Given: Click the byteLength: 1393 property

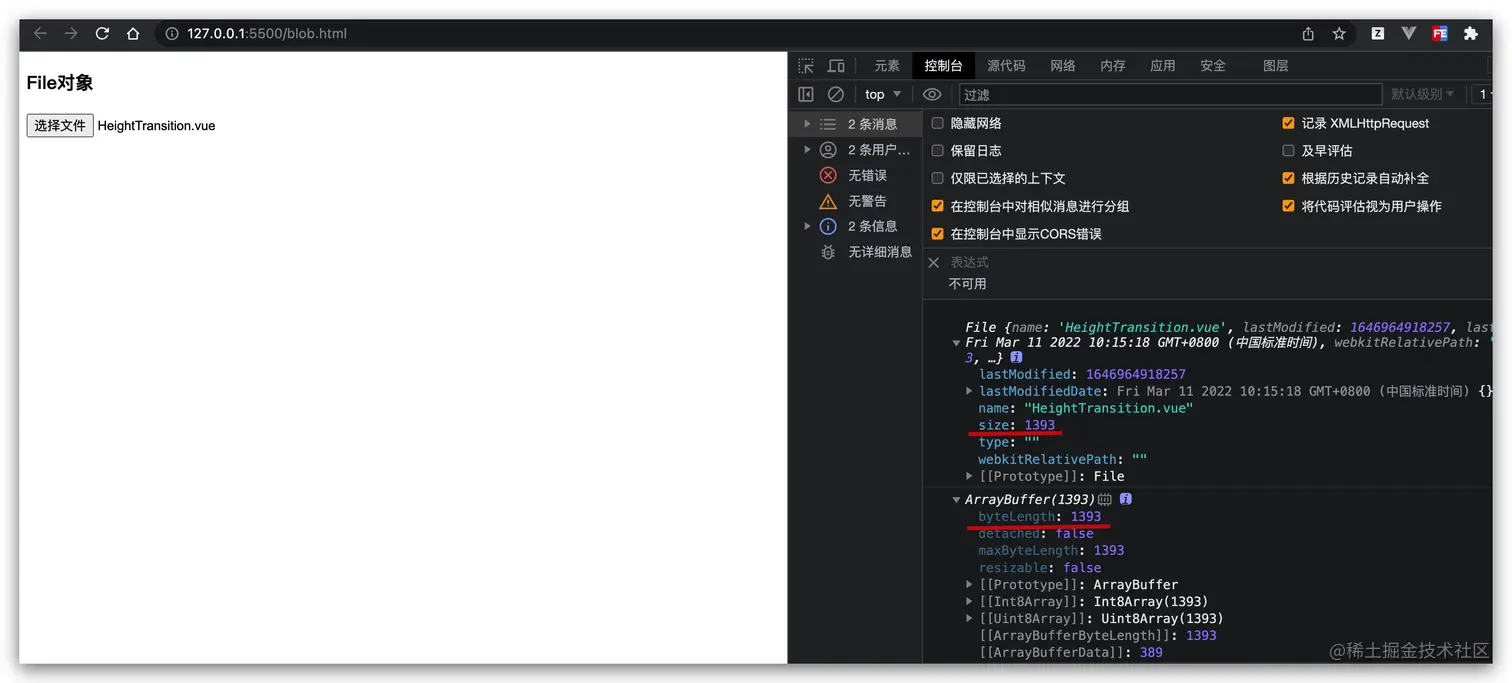Looking at the screenshot, I should click(1040, 516).
